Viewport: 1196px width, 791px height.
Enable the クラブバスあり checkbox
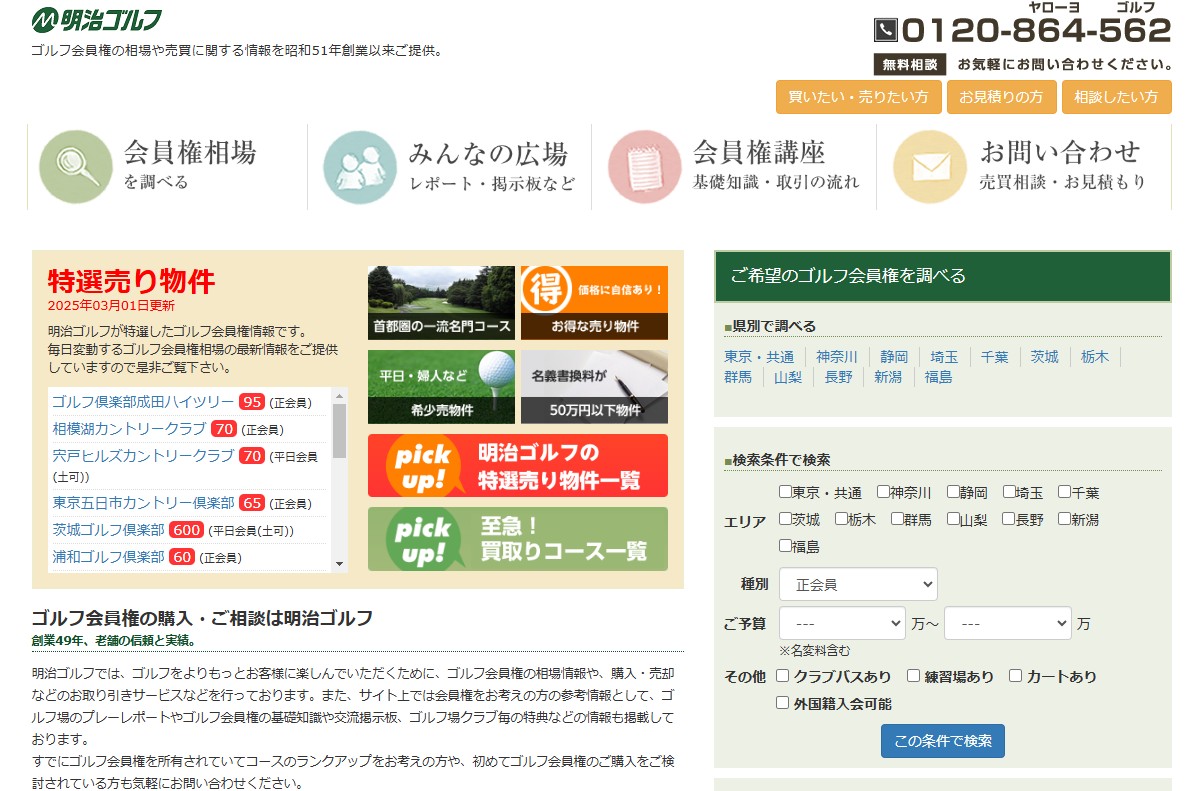tap(783, 676)
